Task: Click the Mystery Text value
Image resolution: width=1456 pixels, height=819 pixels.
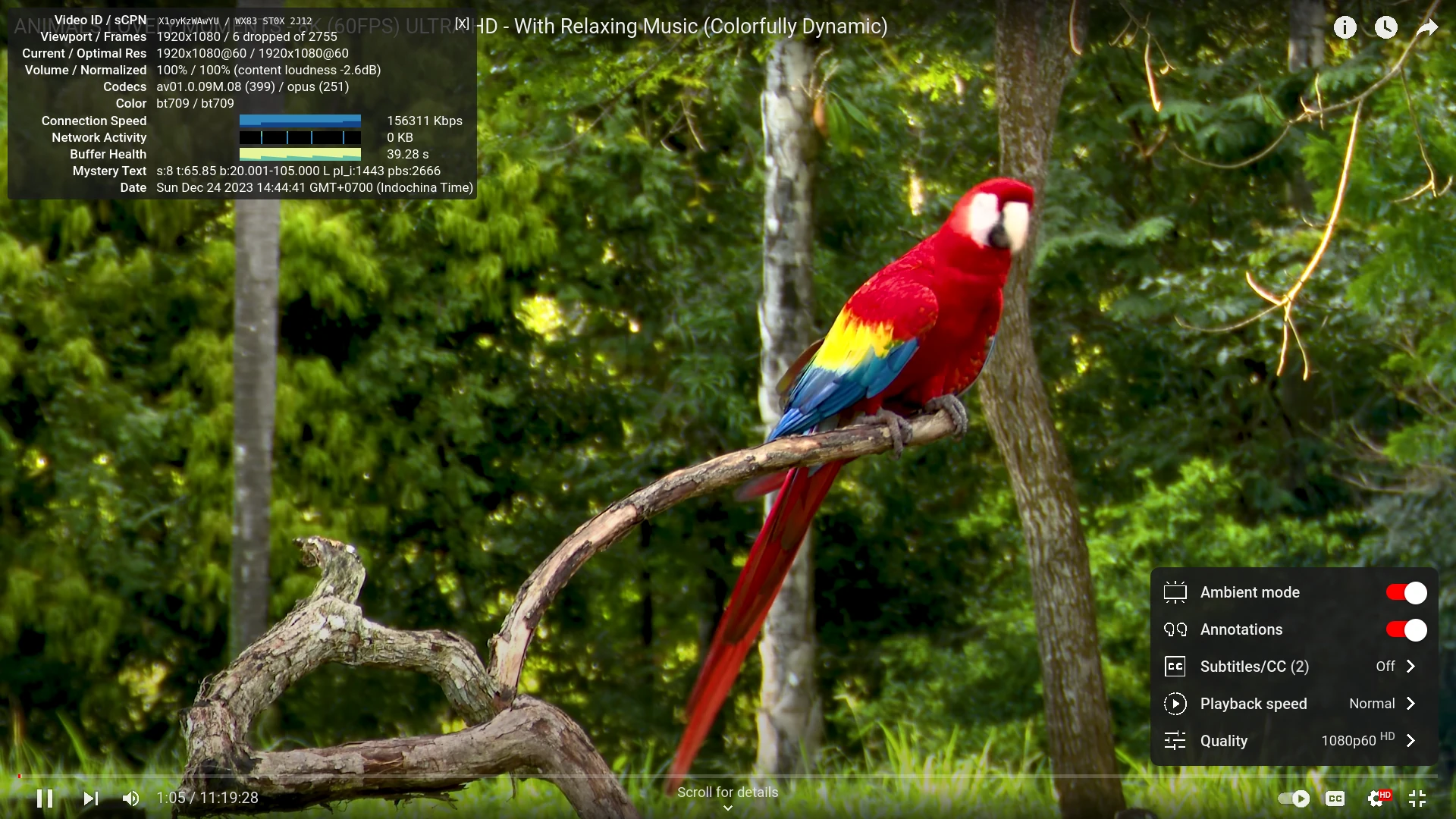Action: click(298, 171)
